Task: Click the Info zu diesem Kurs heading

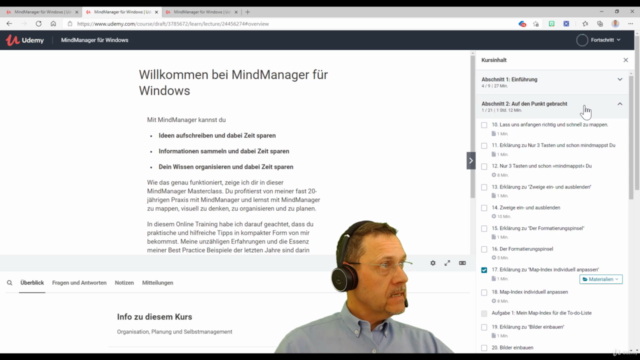Action: point(154,317)
